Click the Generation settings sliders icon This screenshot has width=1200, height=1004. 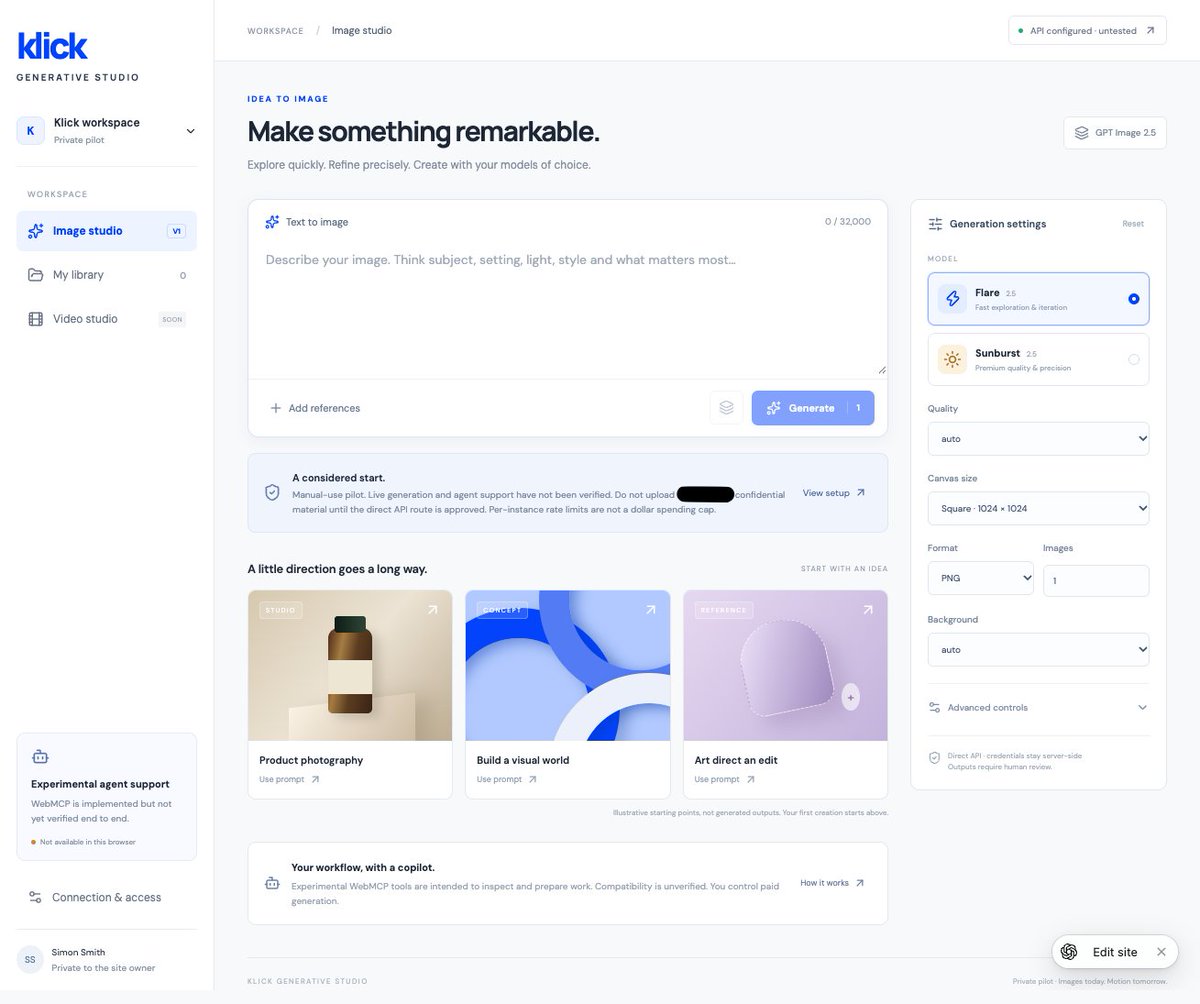[935, 224]
